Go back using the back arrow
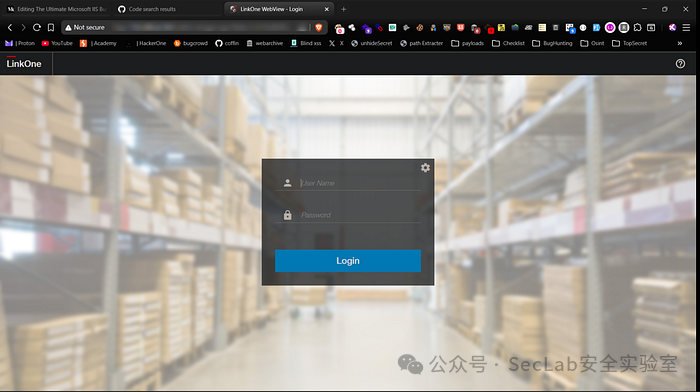700x392 pixels. pos(10,28)
